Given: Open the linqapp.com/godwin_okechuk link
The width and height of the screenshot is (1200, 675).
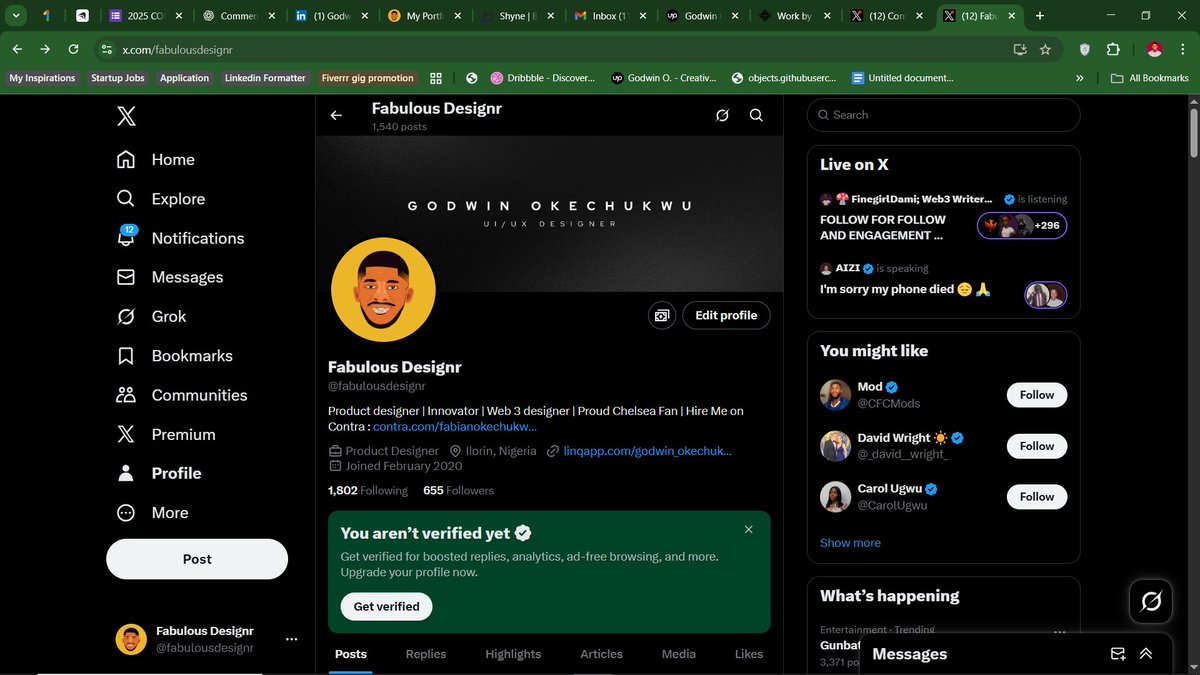Looking at the screenshot, I should (x=647, y=451).
